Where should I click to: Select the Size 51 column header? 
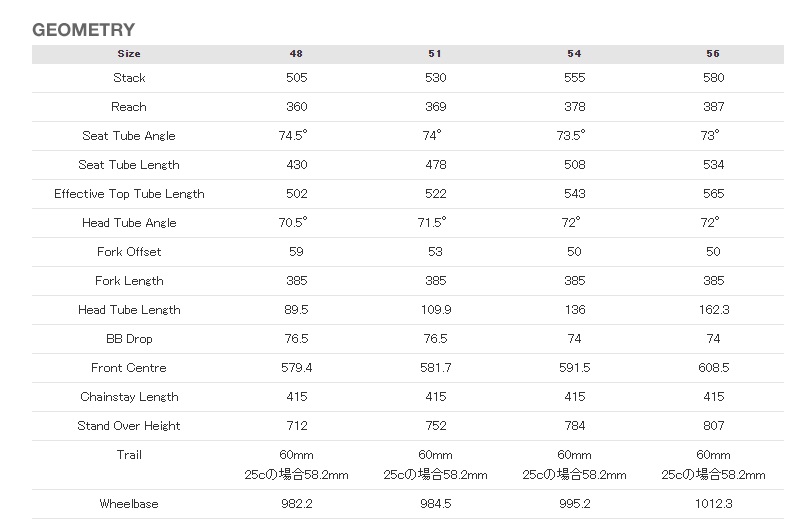coord(435,53)
